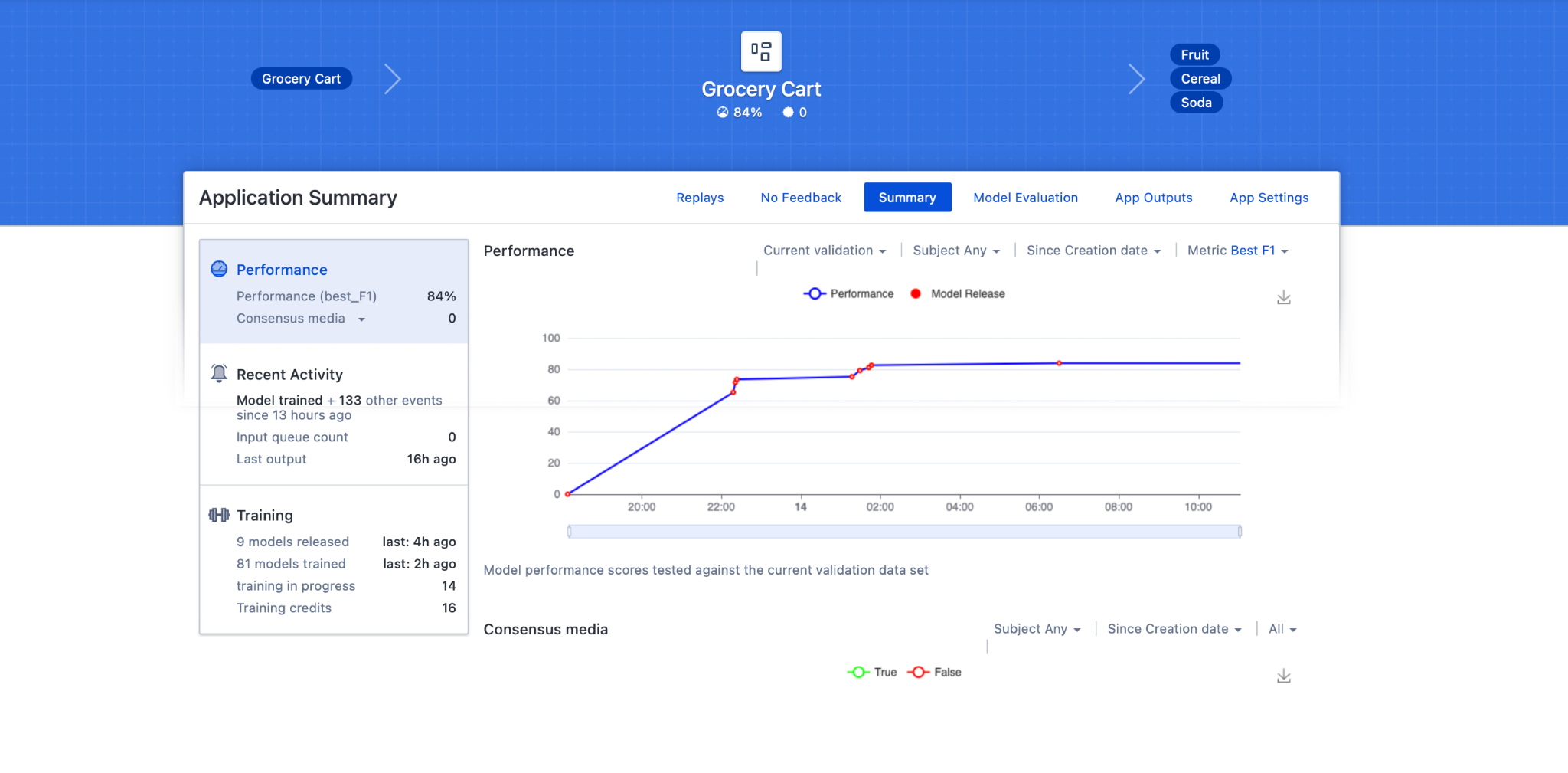The image size is (1568, 773).
Task: Click the '9 models released' row
Action: (346, 542)
